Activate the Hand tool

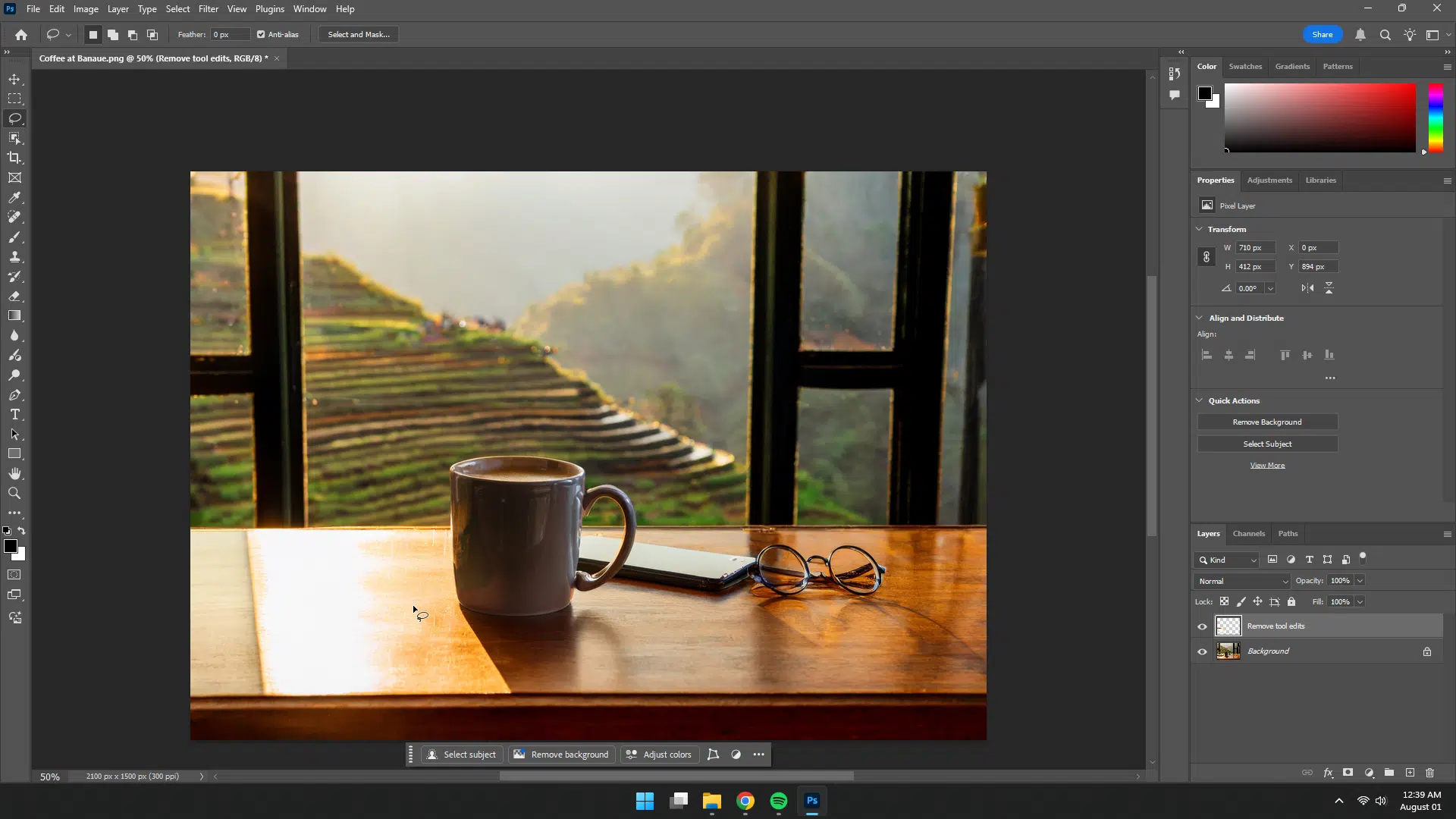pos(14,473)
